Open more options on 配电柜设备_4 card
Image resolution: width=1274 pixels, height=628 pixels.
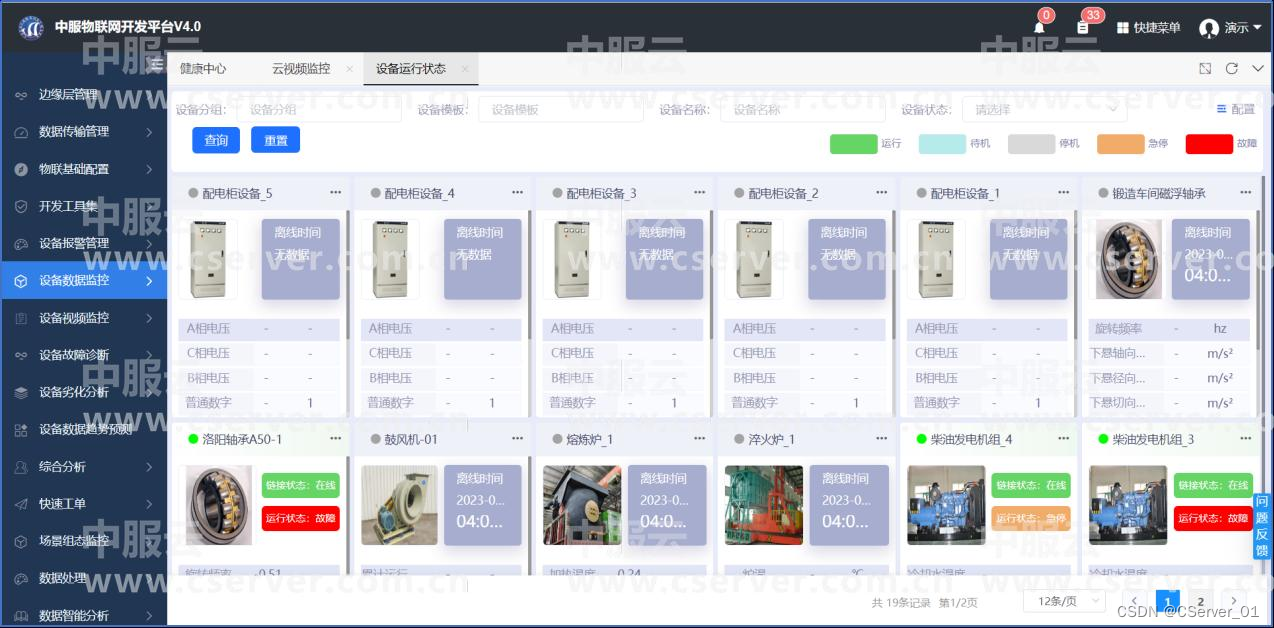click(517, 192)
